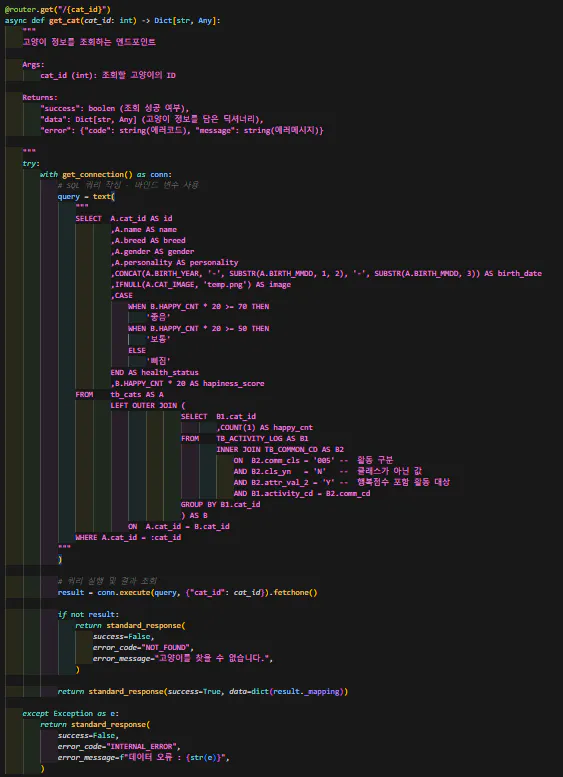
Task: Click 'return standard_response(success=True, ...)' line
Action: 203,691
